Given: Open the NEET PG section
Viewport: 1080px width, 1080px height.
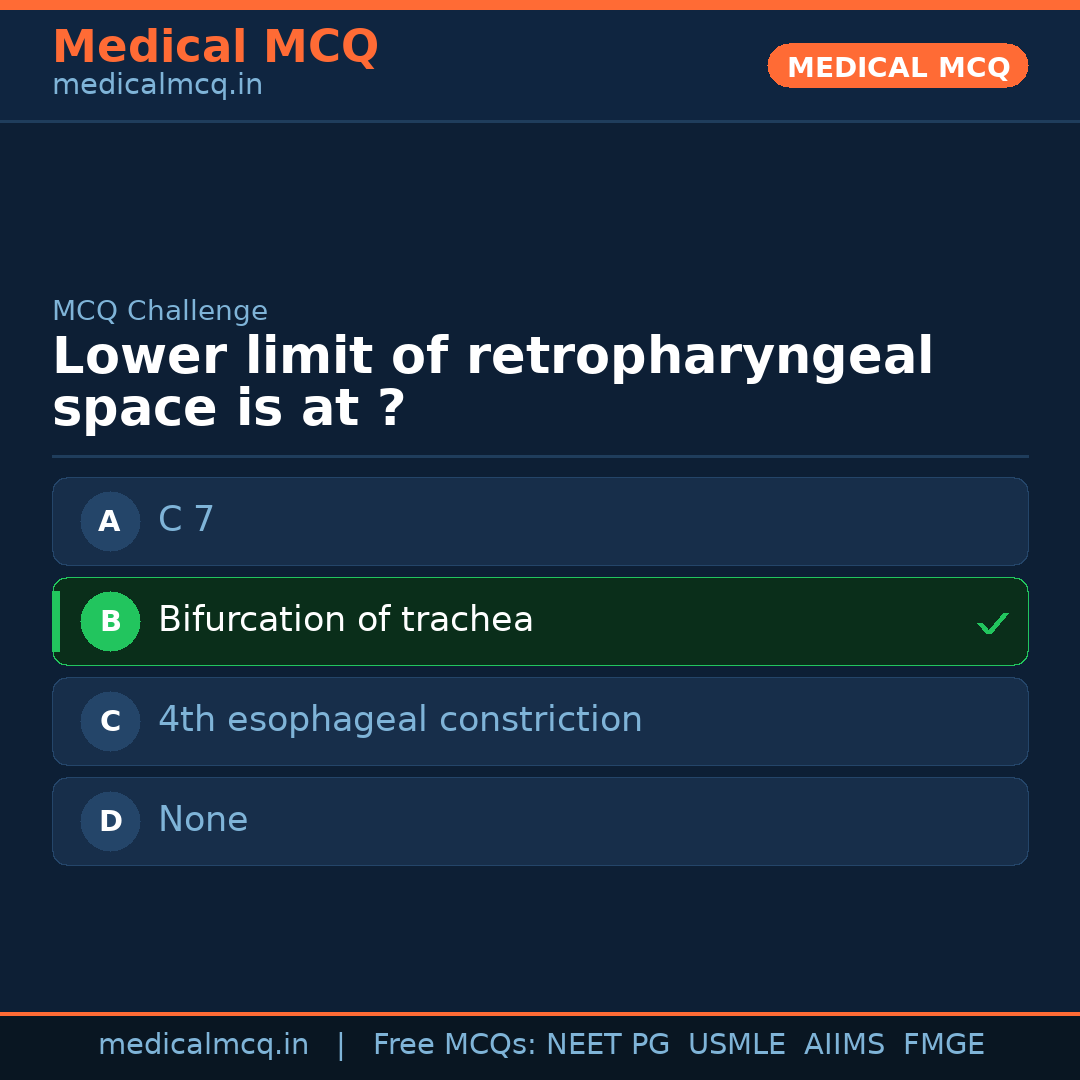Looking at the screenshot, I should coord(607,1044).
